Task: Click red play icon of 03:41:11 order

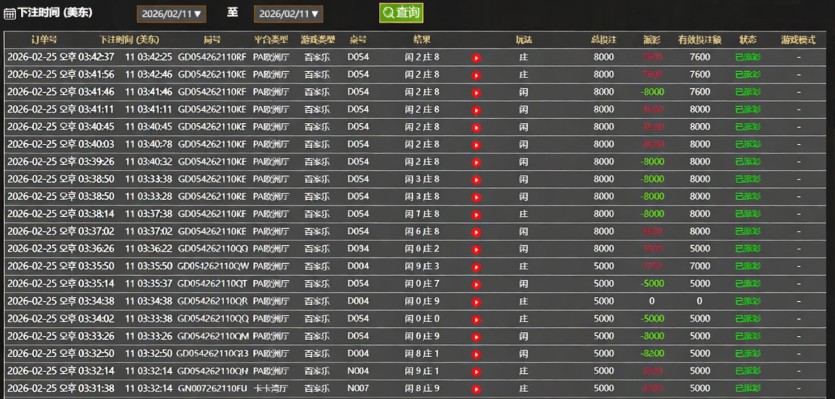Action: (476, 110)
